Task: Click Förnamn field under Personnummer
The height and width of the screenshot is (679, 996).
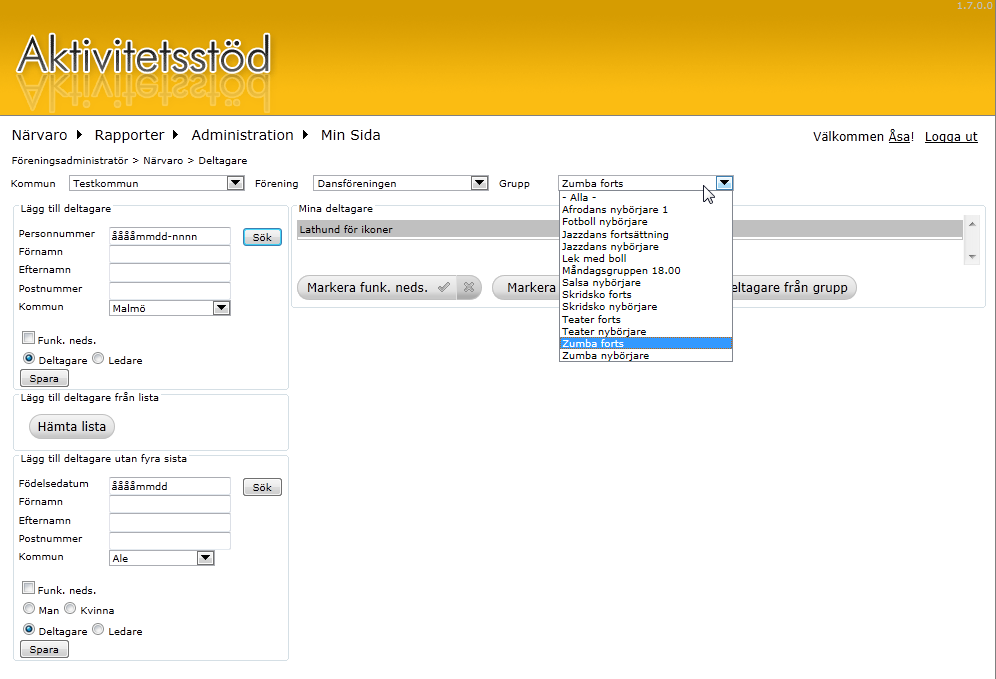Action: pyautogui.click(x=170, y=254)
